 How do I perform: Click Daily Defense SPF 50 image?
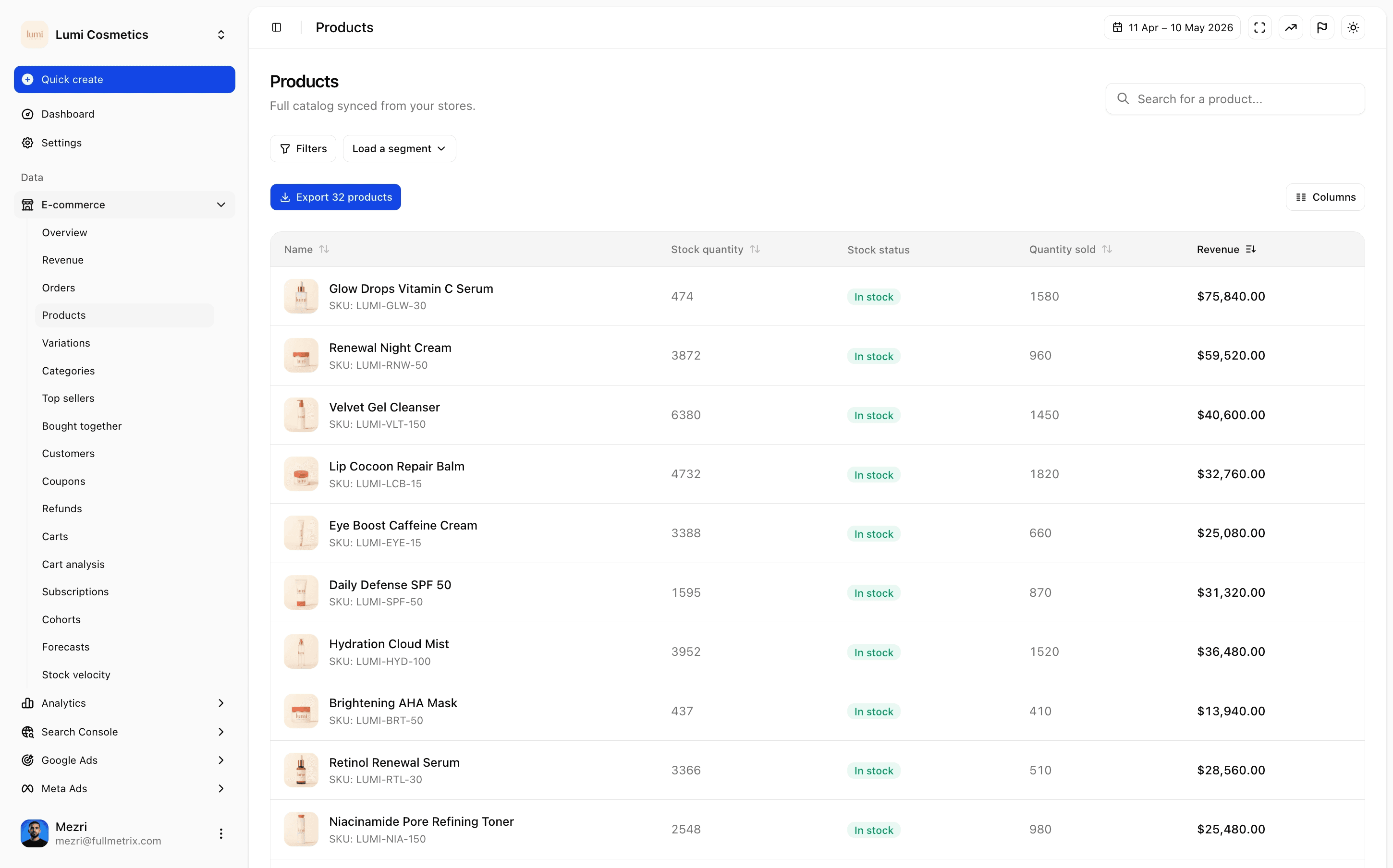click(x=301, y=592)
